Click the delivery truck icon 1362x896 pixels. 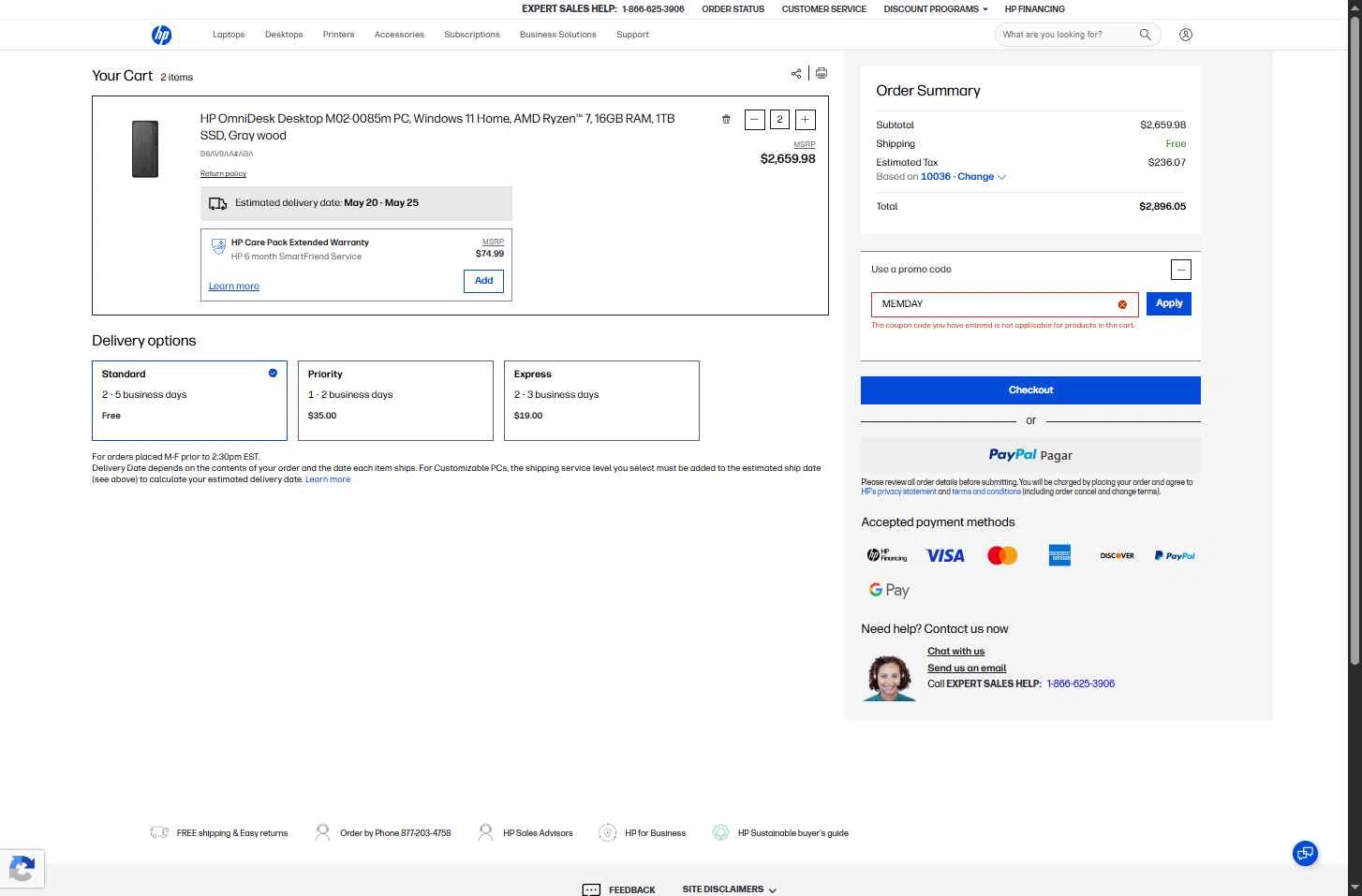point(217,203)
